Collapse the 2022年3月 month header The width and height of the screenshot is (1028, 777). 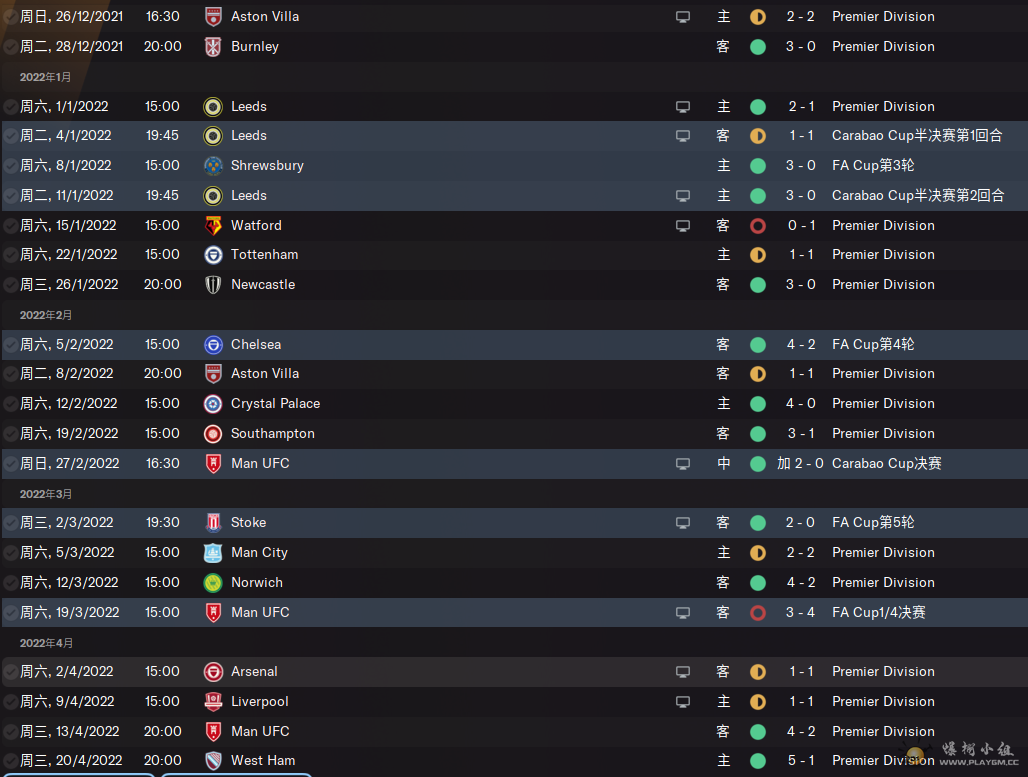pyautogui.click(x=45, y=494)
